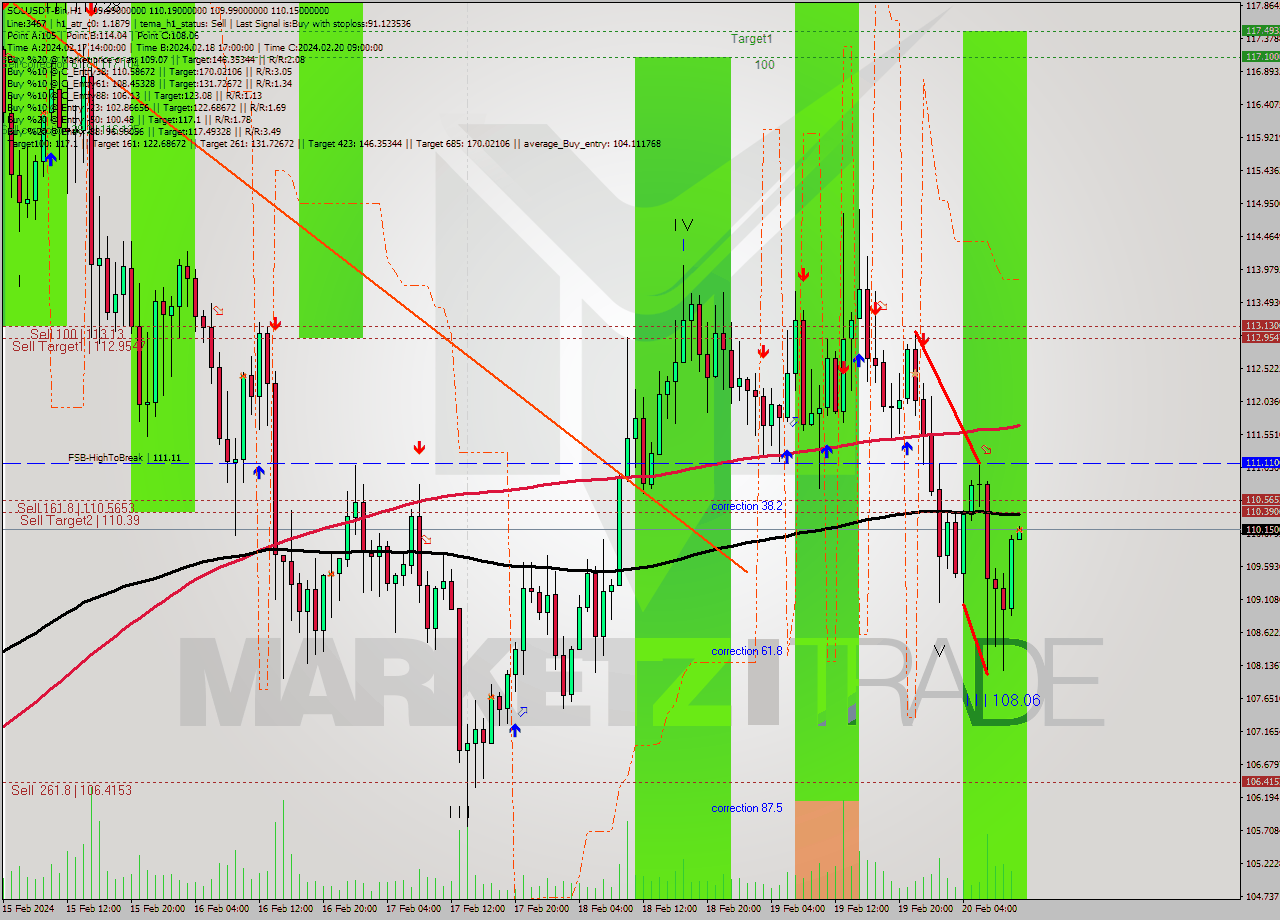Viewport: 1280px width, 920px height.
Task: Click the 'Sell Target2 | 110.39' label
Action: (80, 520)
